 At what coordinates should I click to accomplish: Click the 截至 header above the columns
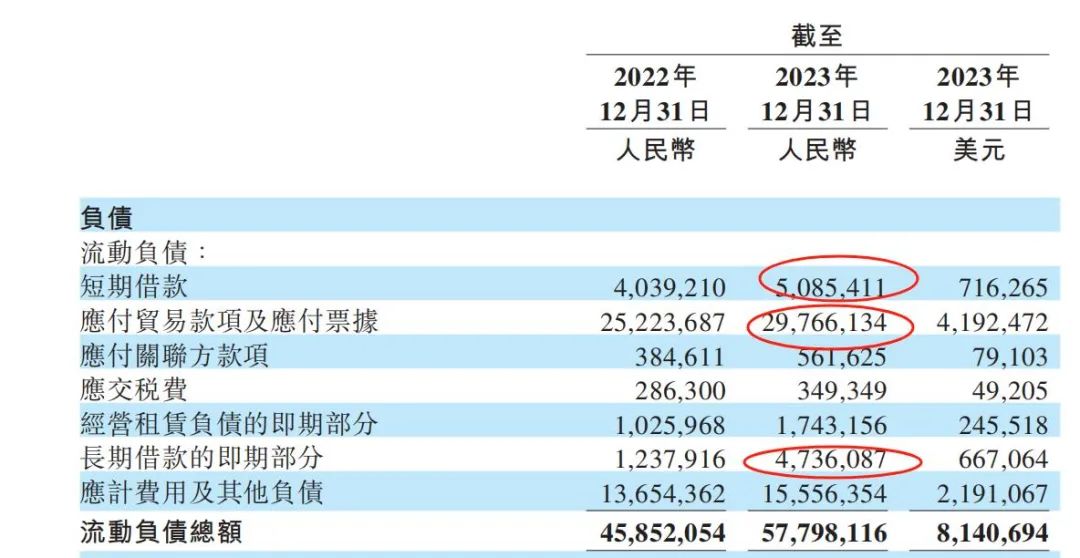[817, 36]
